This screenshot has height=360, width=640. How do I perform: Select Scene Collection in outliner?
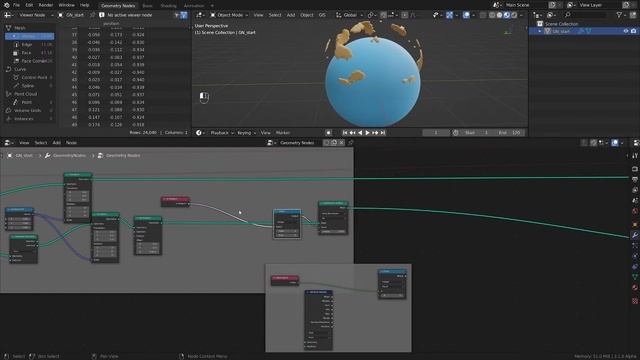click(x=561, y=24)
